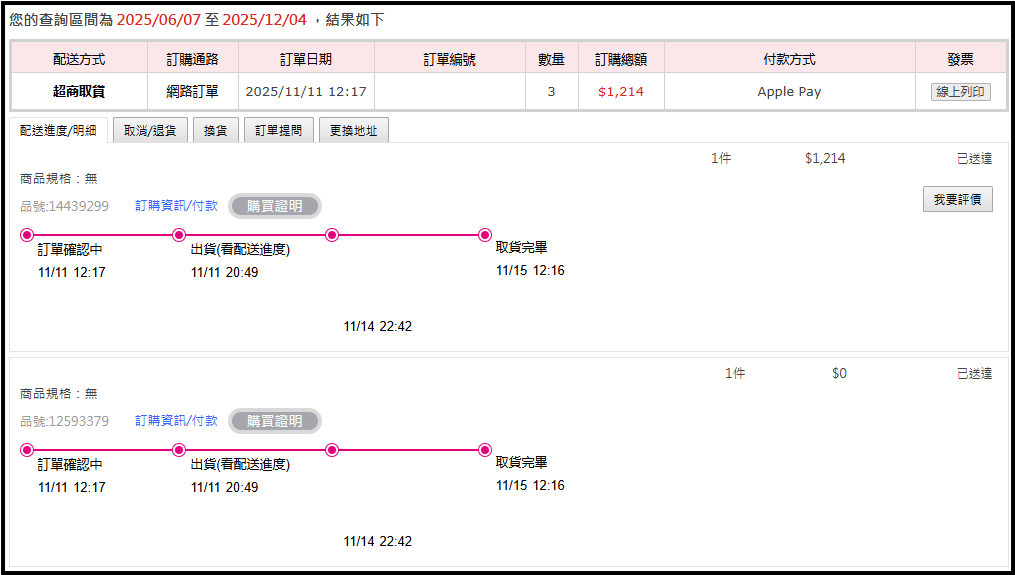Click first order's 出貨(看配送進度) text

pyautogui.click(x=240, y=250)
